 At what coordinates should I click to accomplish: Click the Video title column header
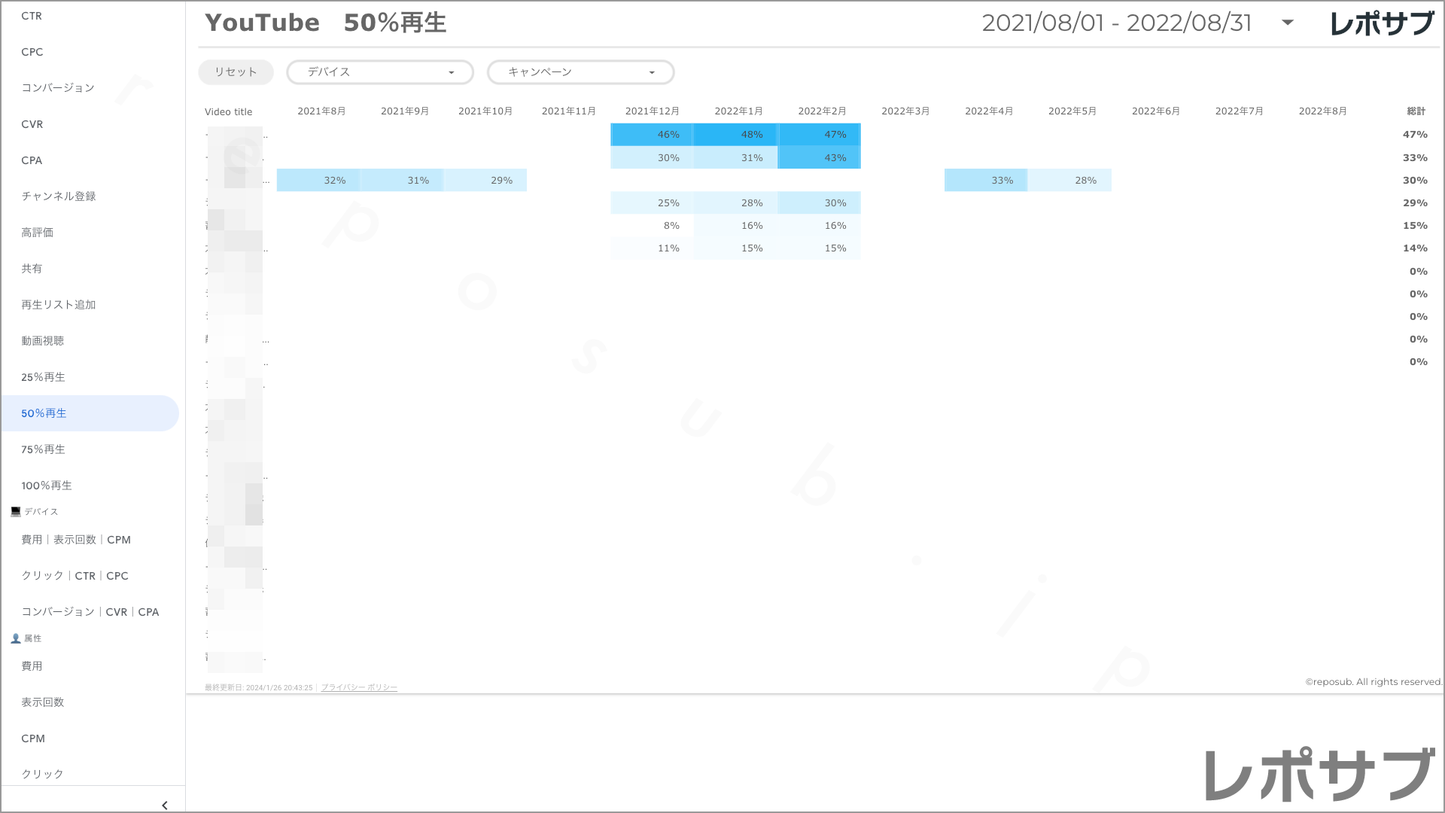click(228, 112)
